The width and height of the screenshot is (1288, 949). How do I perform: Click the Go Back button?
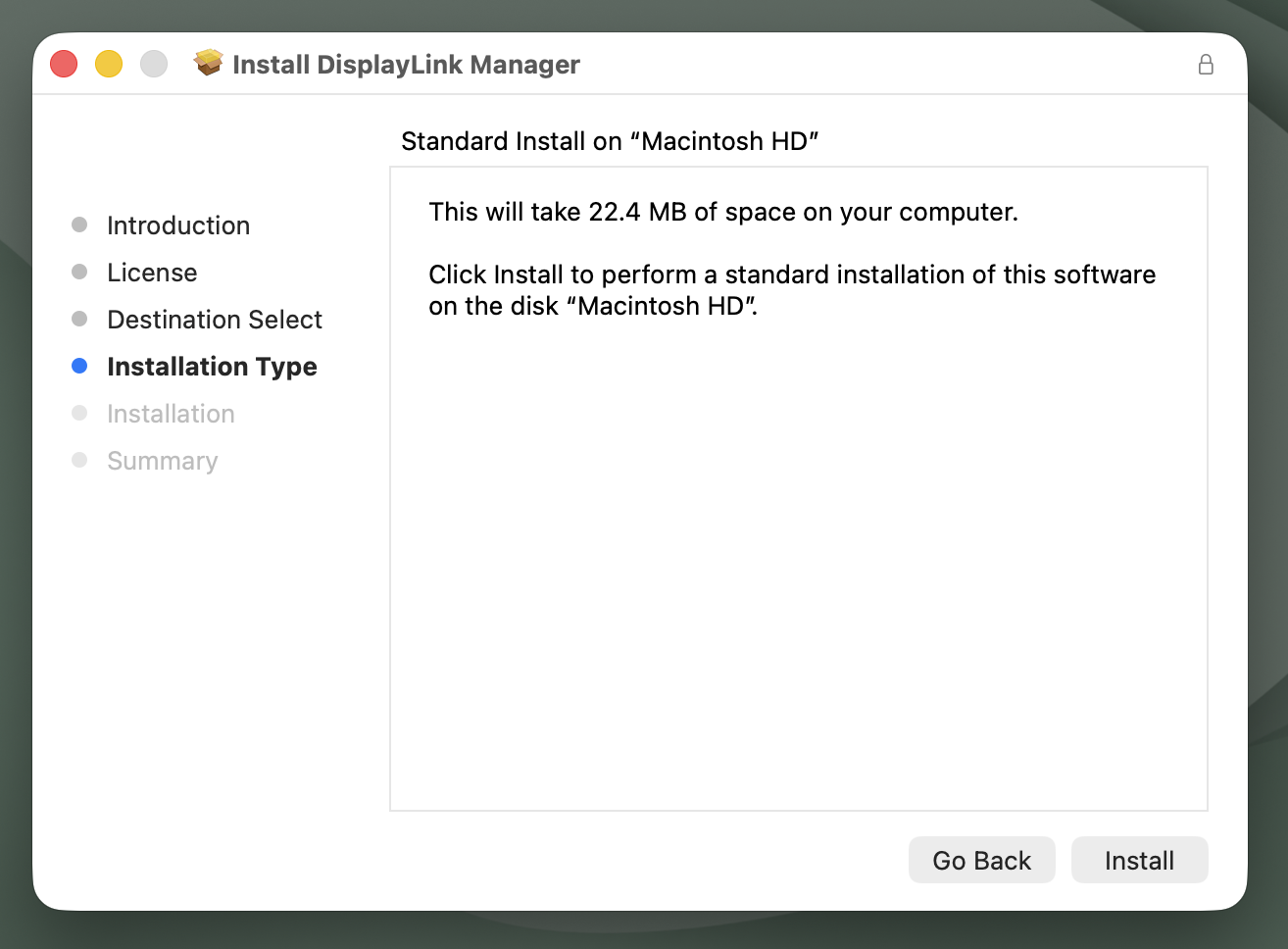tap(981, 860)
